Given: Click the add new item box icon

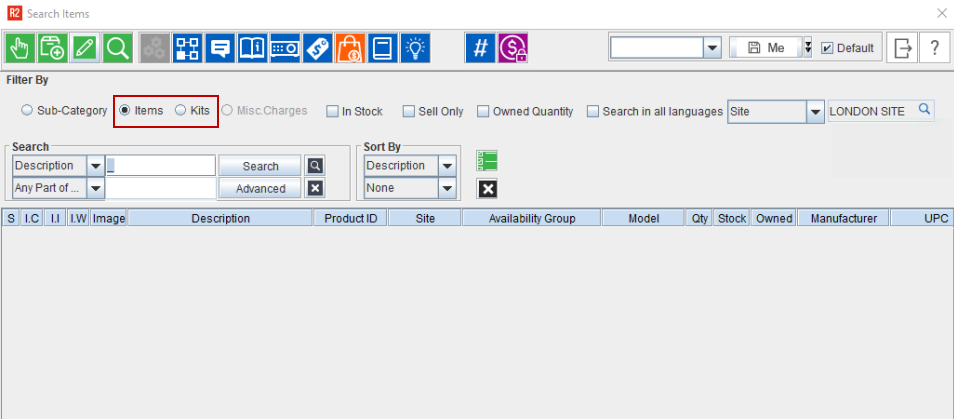Looking at the screenshot, I should click(x=52, y=48).
